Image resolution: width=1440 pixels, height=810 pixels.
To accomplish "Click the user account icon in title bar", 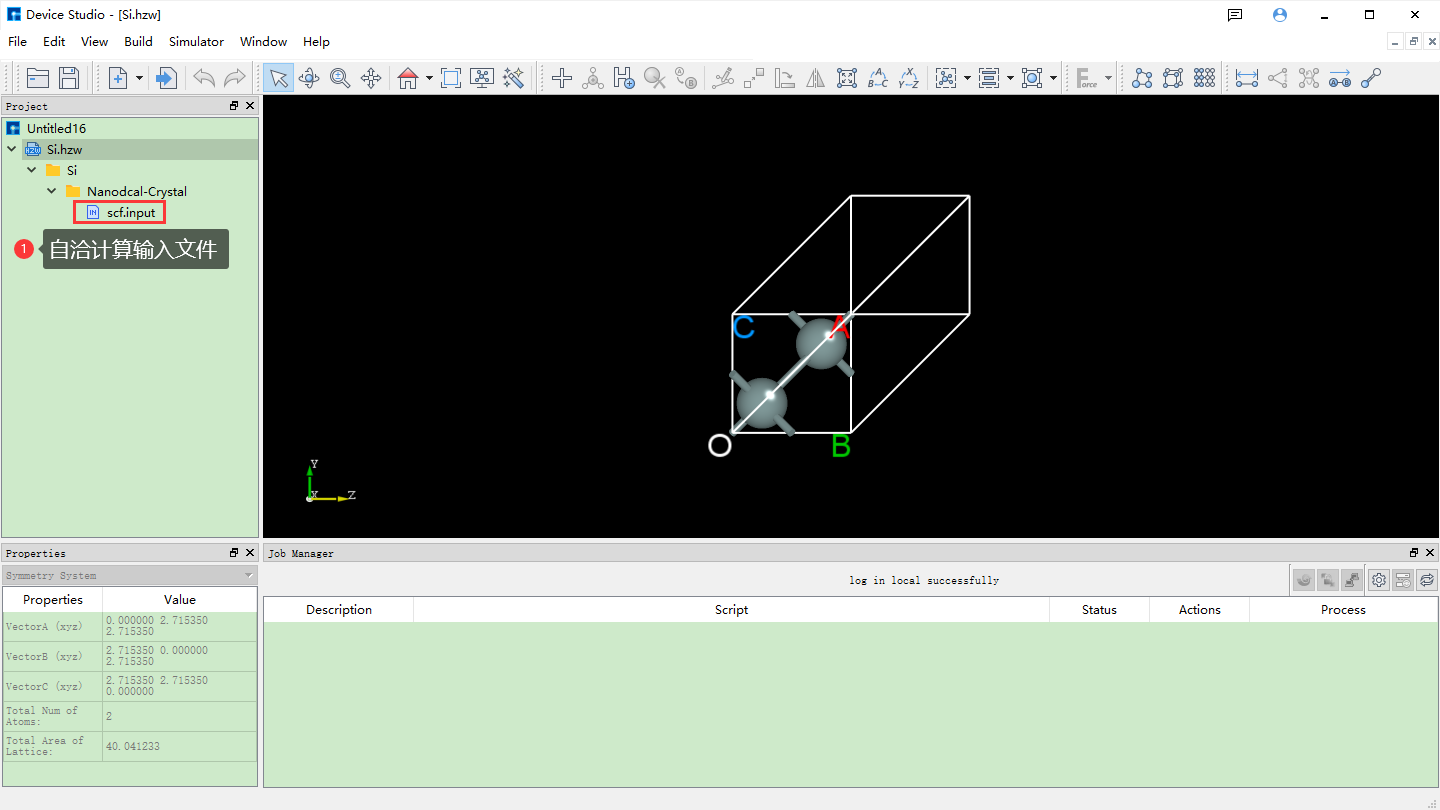I will [1280, 15].
